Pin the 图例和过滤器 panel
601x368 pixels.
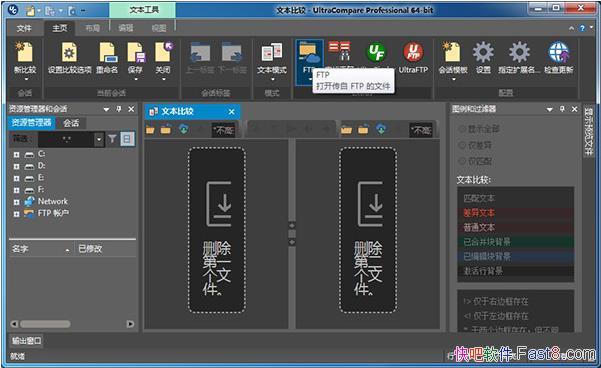pyautogui.click(x=562, y=109)
